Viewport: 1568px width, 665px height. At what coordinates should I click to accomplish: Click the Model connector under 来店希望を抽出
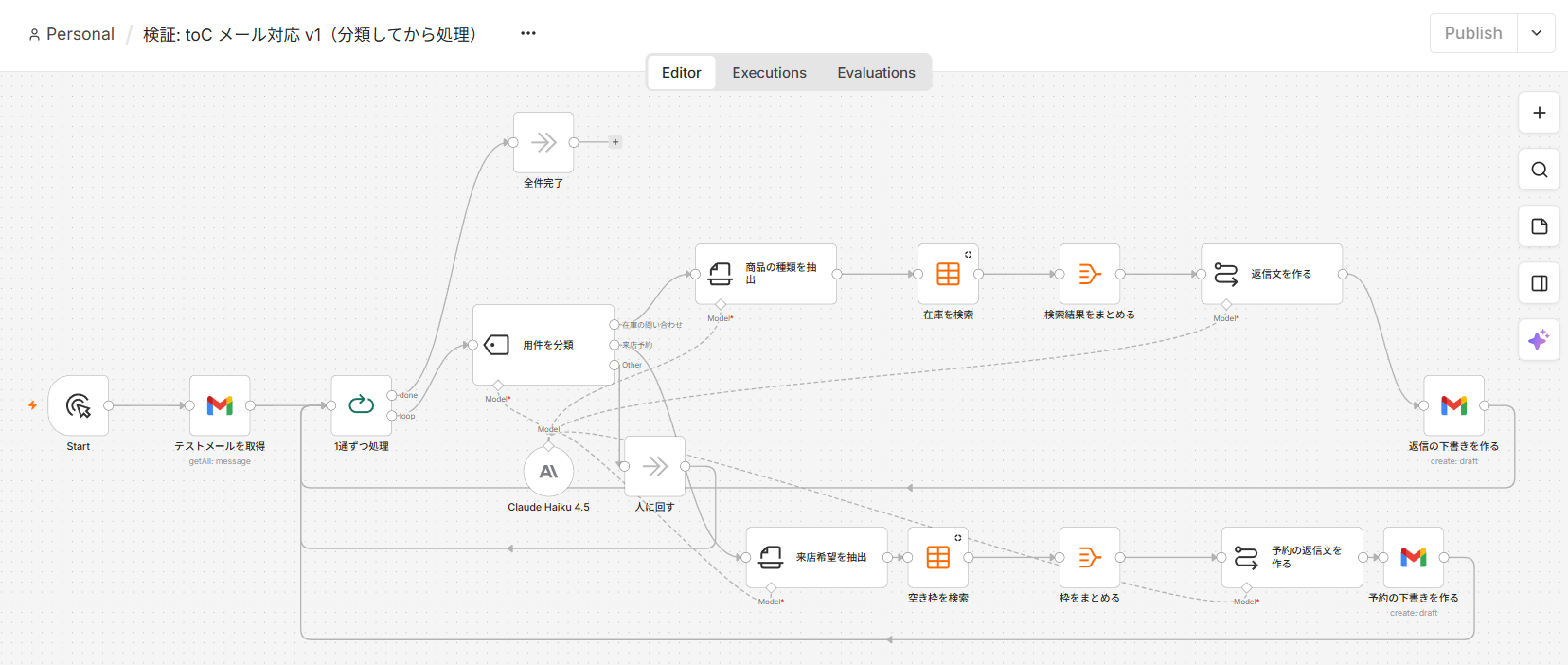click(771, 587)
